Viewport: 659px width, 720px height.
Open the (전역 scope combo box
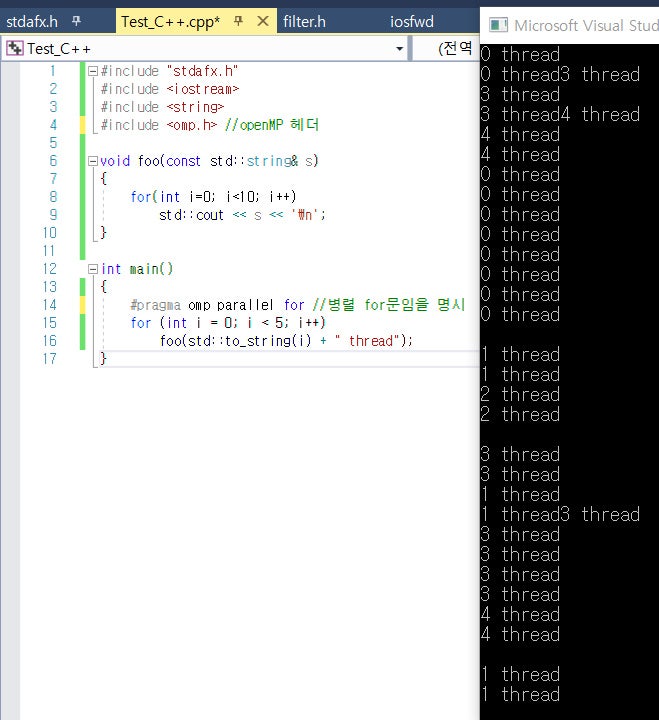click(x=445, y=48)
